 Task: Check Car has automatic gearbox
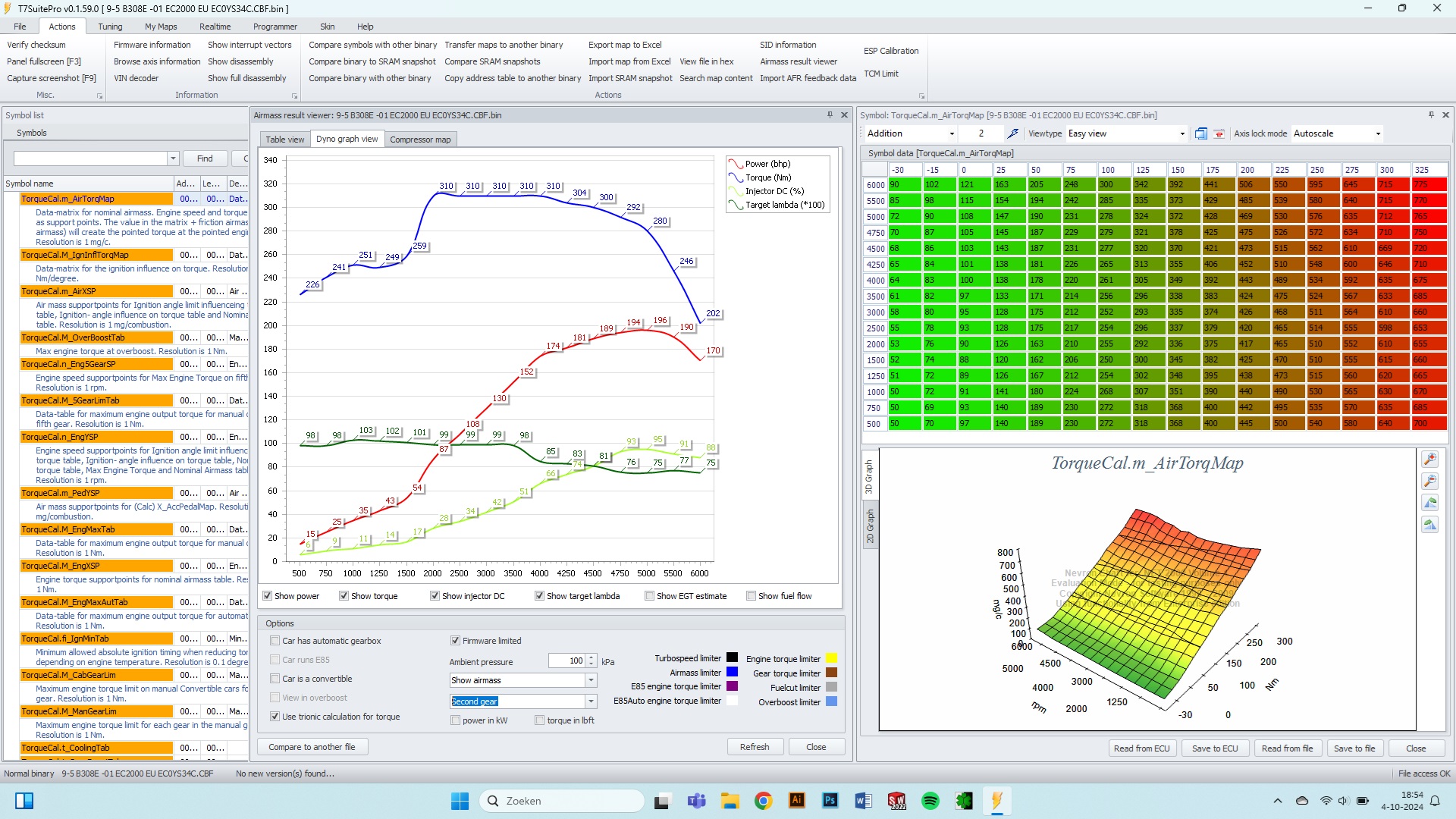[x=275, y=641]
